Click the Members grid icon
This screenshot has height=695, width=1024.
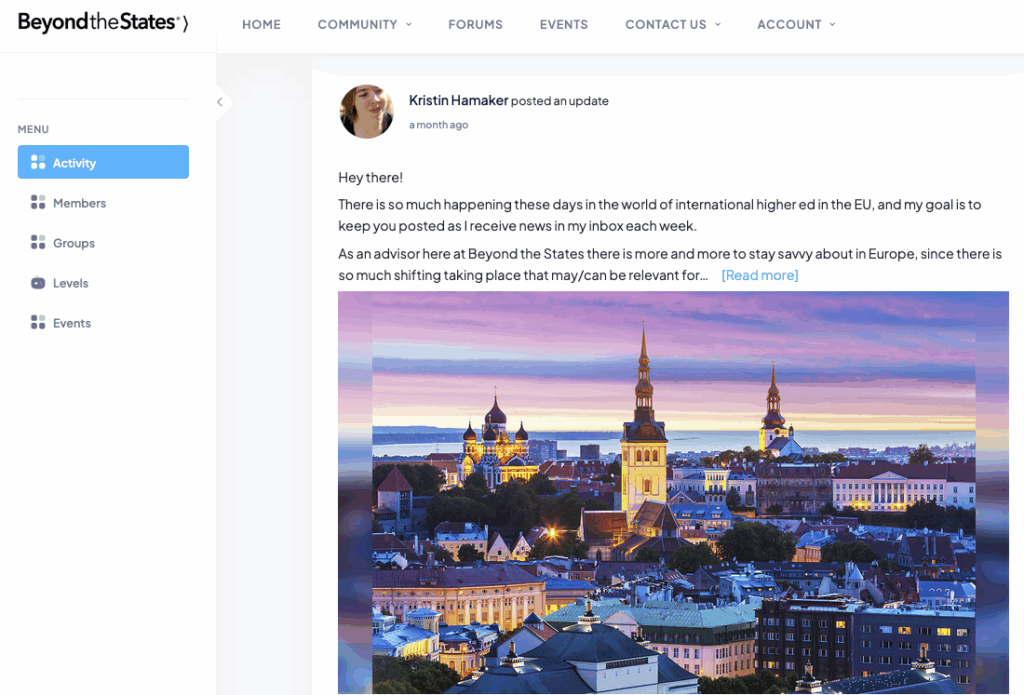(38, 203)
